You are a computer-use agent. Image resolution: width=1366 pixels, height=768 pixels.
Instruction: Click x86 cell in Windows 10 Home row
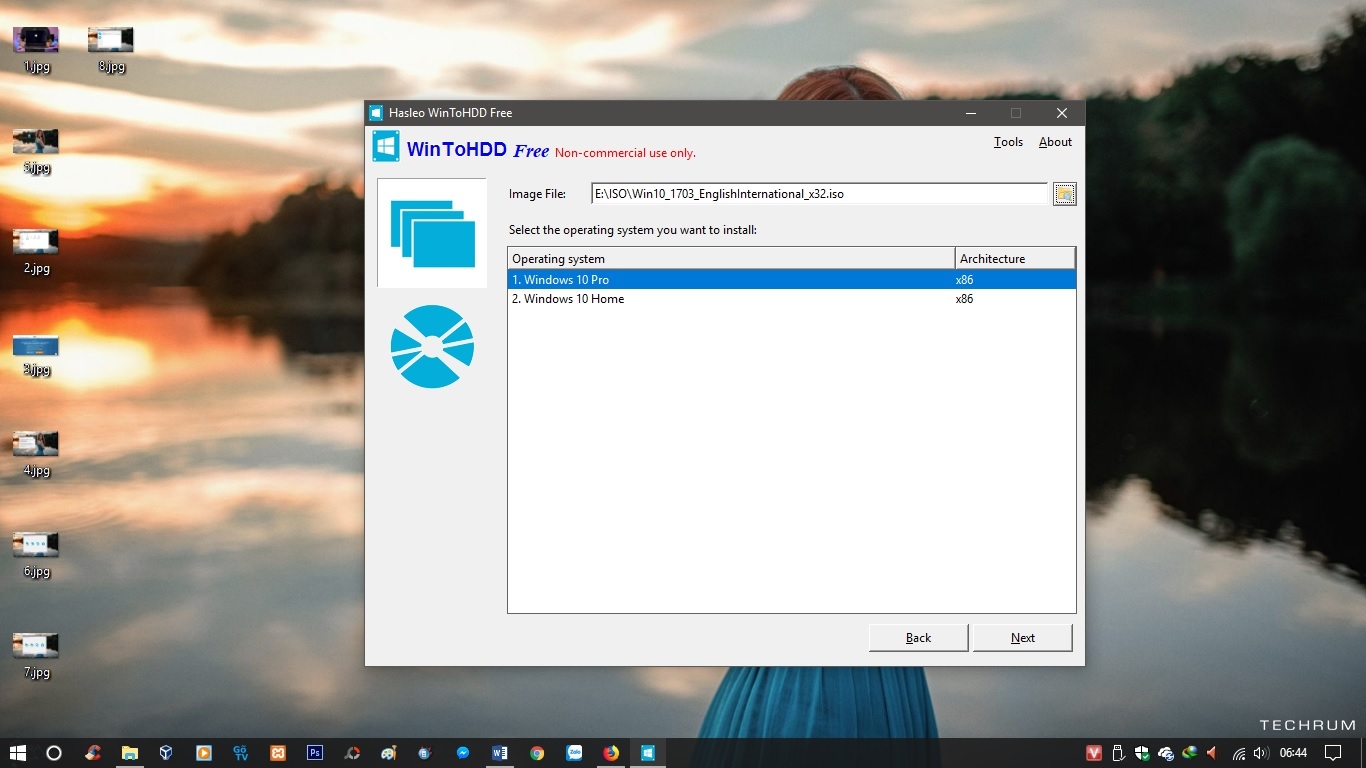tap(964, 299)
